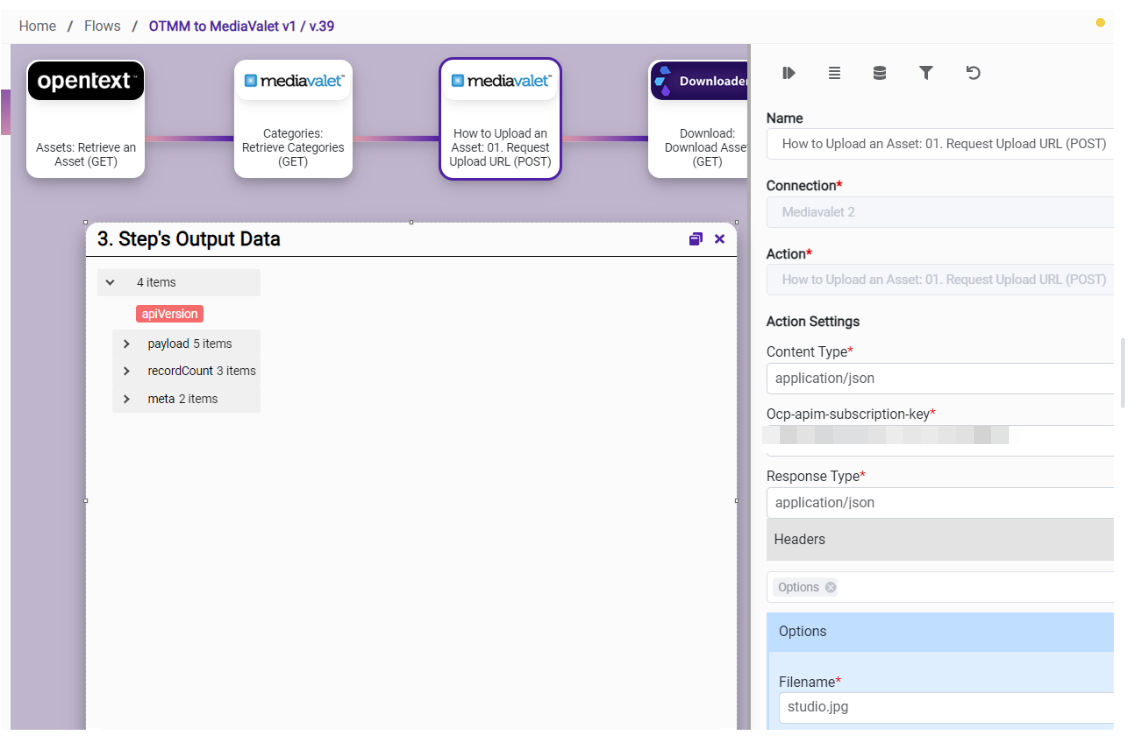Expand the recordCount 3 items node
The image size is (1144, 749).
coord(127,371)
